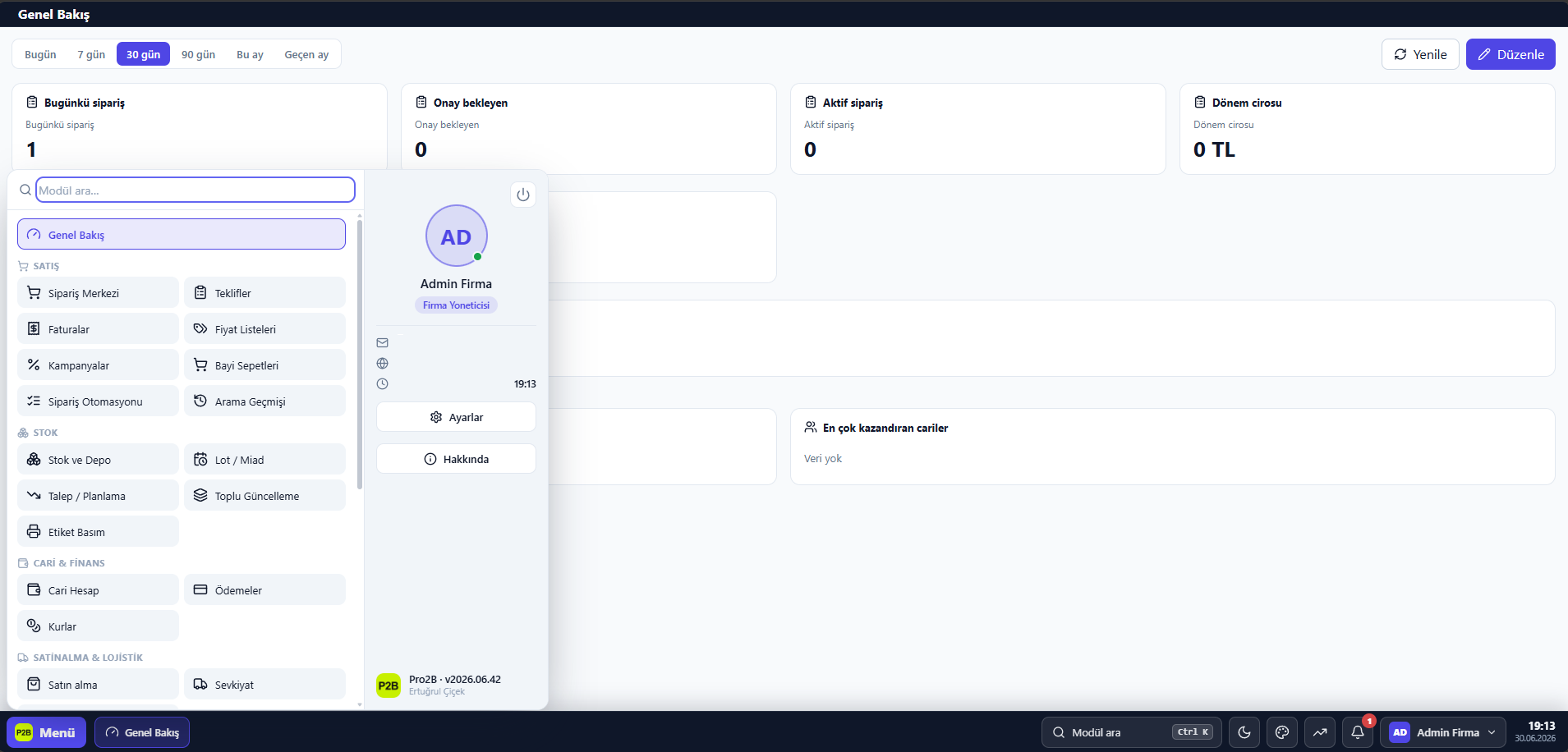Open the Hakkında info button
The width and height of the screenshot is (1568, 752).
tap(456, 459)
